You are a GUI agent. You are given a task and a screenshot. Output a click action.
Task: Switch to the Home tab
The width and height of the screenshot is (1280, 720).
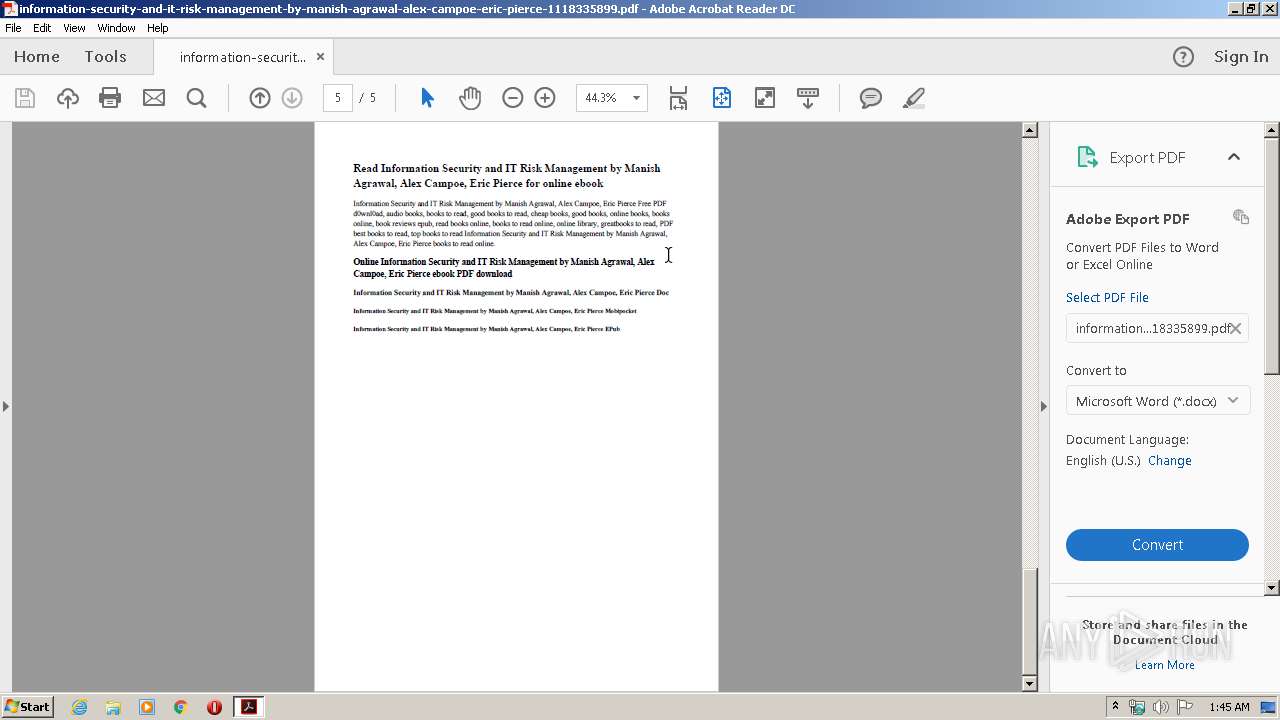tap(37, 57)
